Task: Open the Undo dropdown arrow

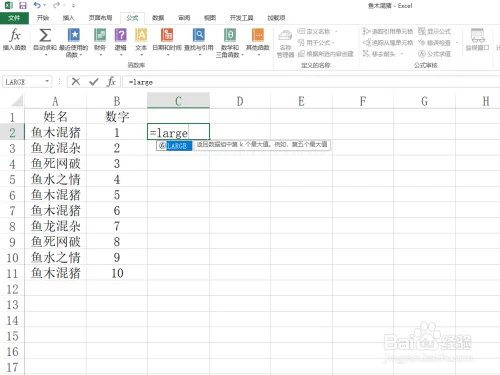Action: pos(45,6)
